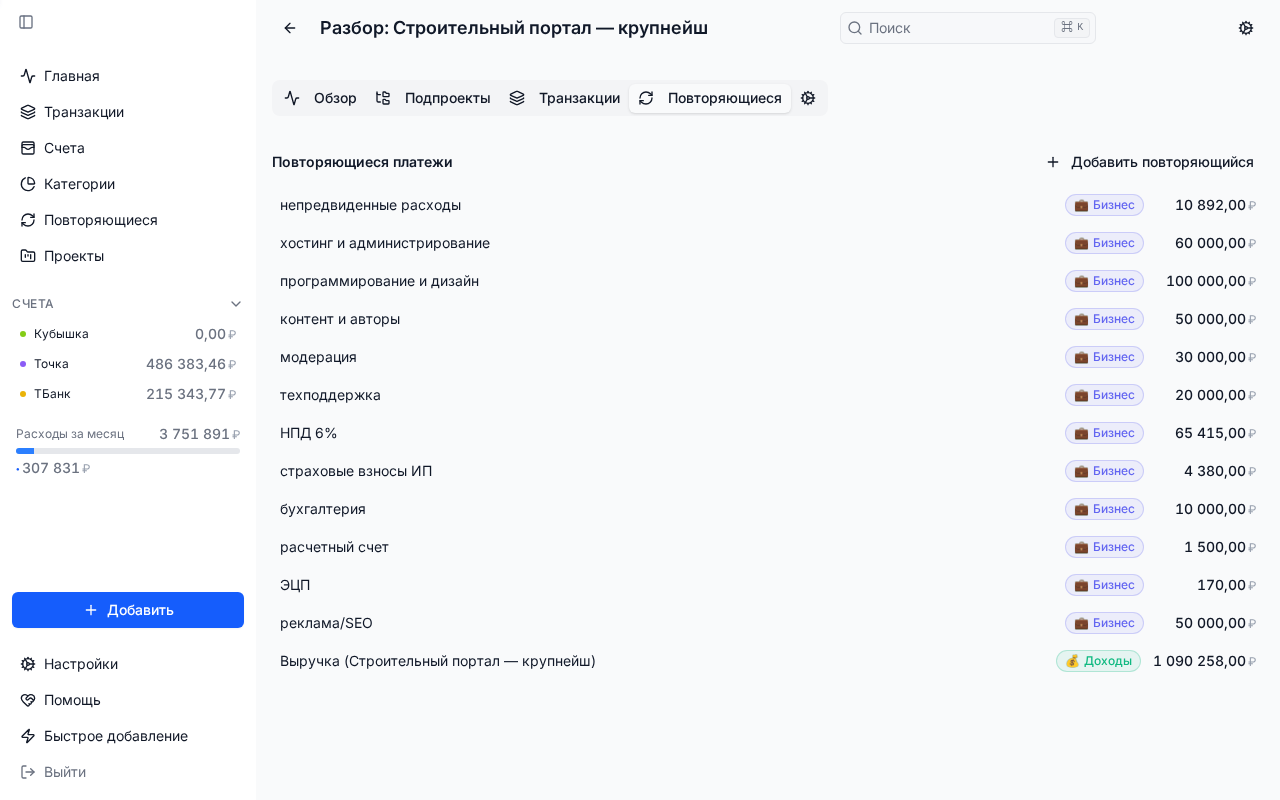
Task: Open the Счета section via its sidebar icon
Action: [x=27, y=148]
